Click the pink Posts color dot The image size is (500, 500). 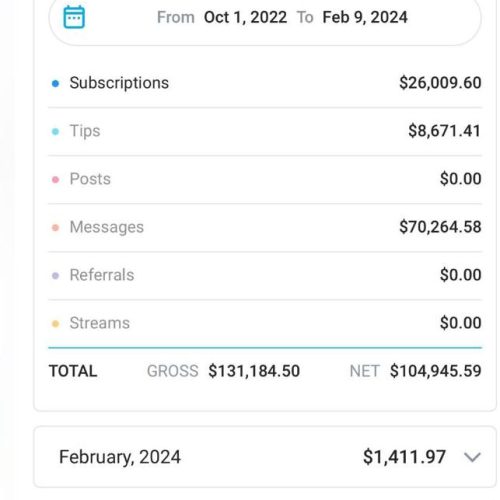[56, 180]
